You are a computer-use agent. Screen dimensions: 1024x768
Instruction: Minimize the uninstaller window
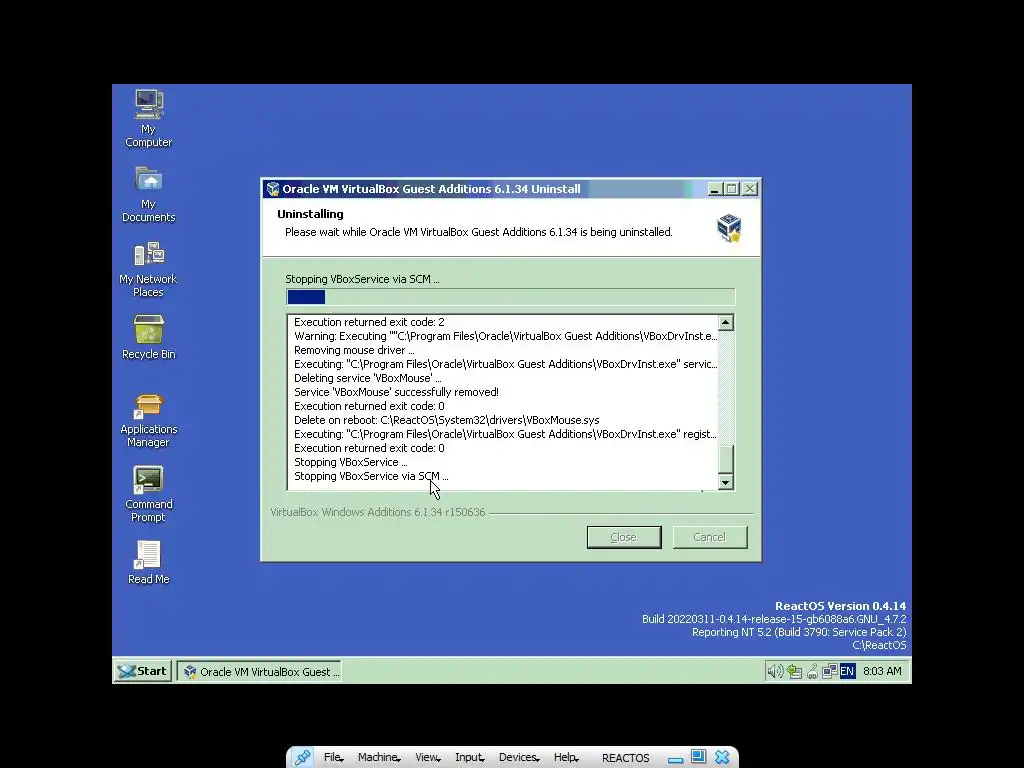[x=714, y=189]
